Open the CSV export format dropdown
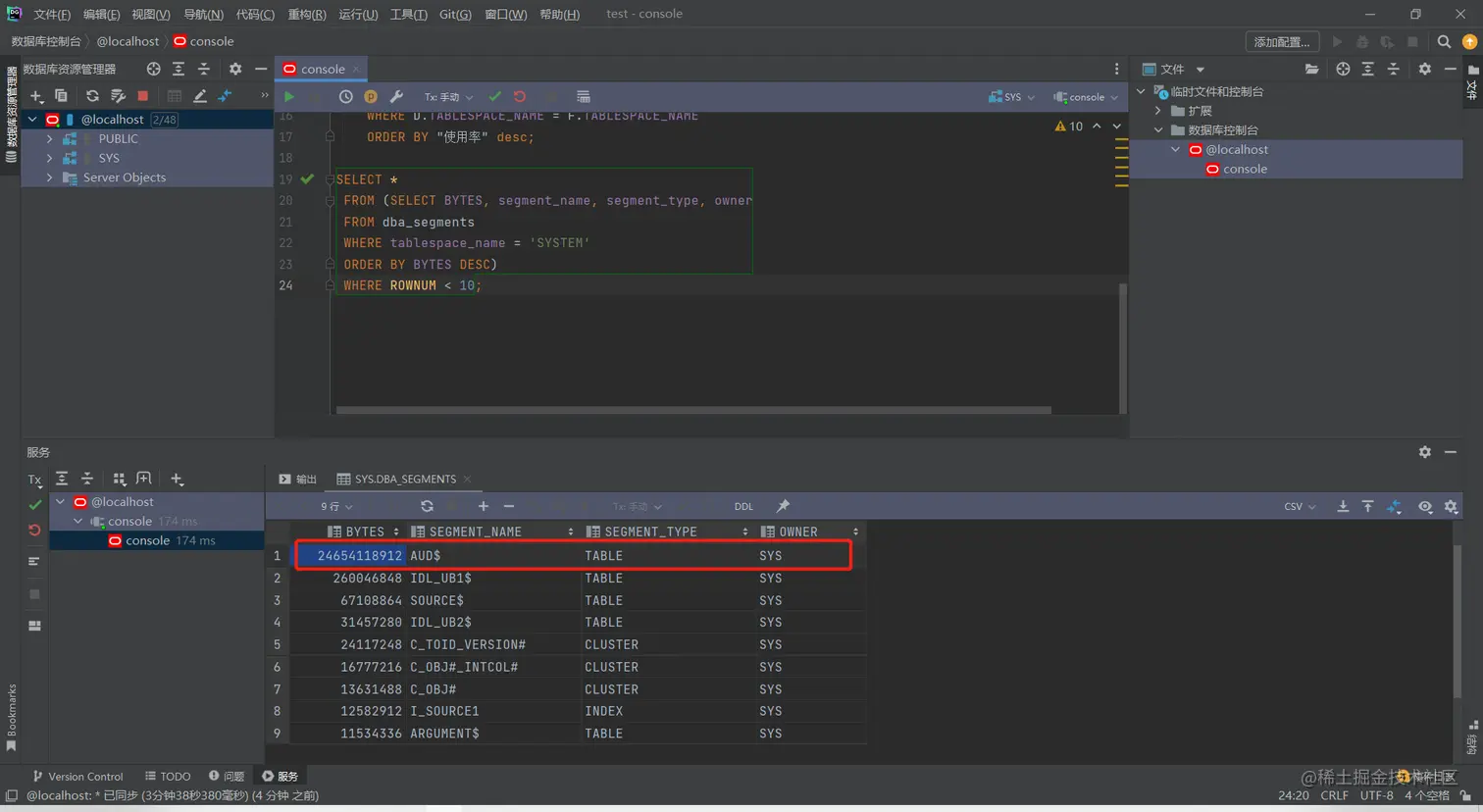Viewport: 1483px width, 812px height. (1300, 506)
